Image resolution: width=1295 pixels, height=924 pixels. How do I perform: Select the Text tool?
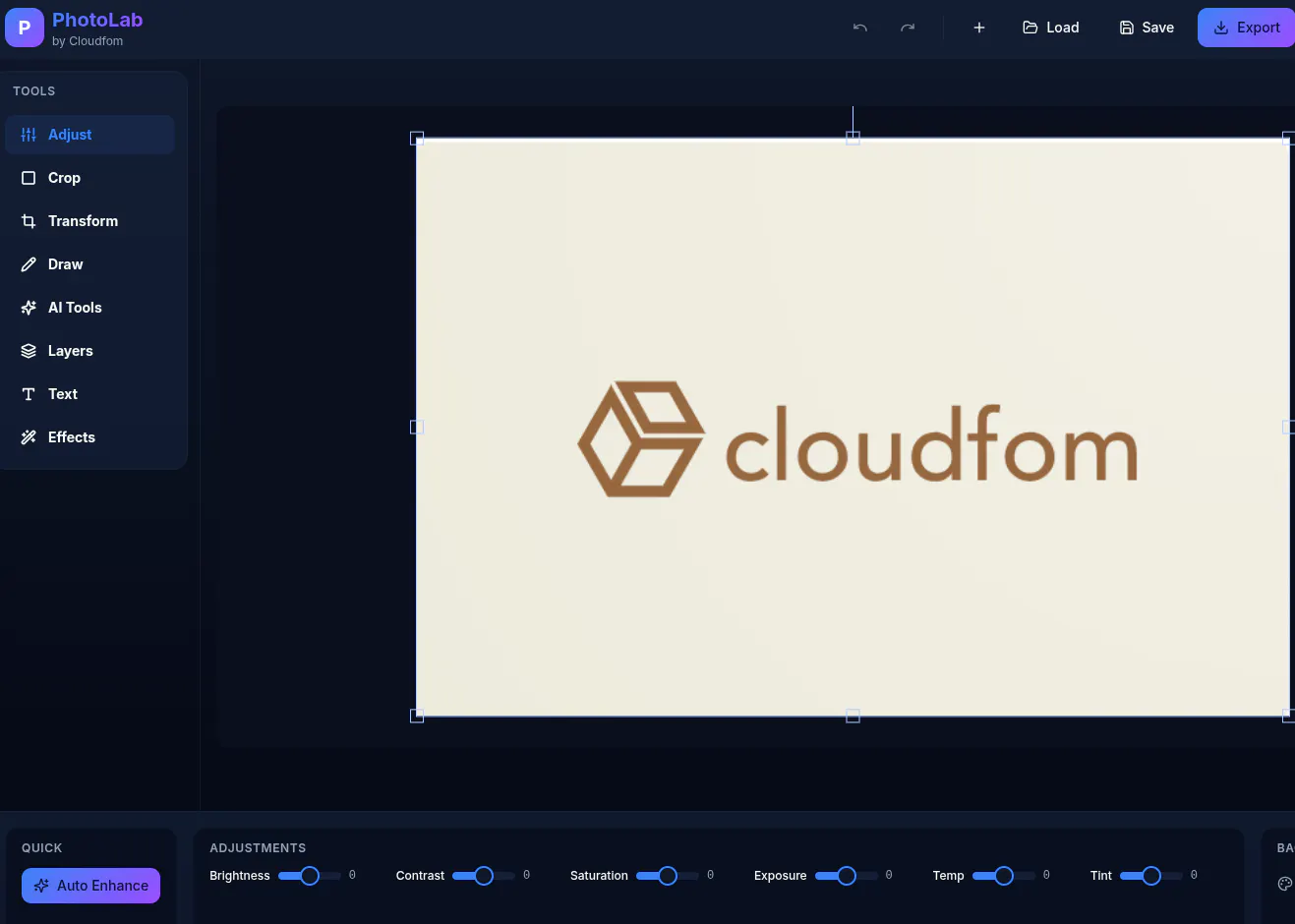pos(89,394)
